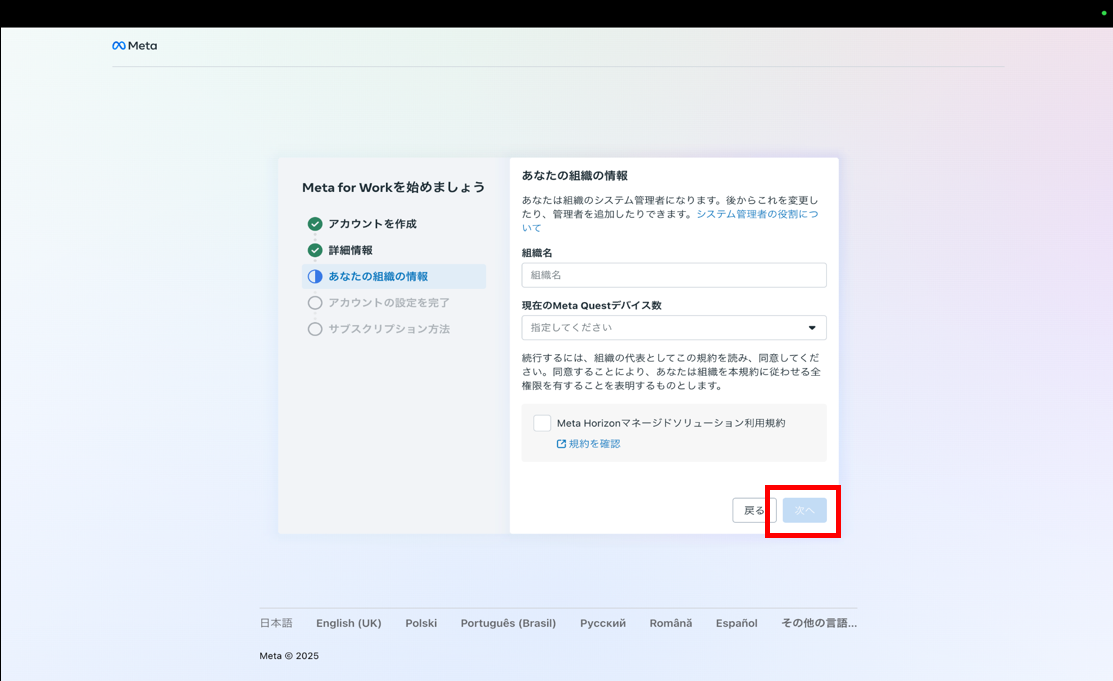Click half-filled circle beside あなたの組織の情報

click(315, 276)
